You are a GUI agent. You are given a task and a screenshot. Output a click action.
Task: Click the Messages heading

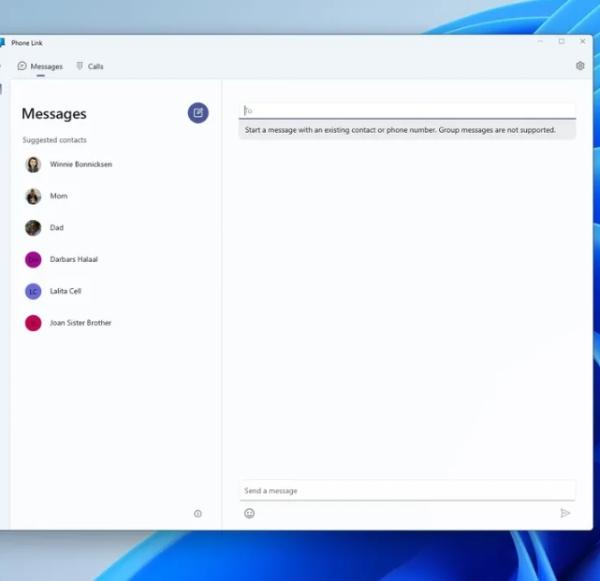tap(54, 114)
